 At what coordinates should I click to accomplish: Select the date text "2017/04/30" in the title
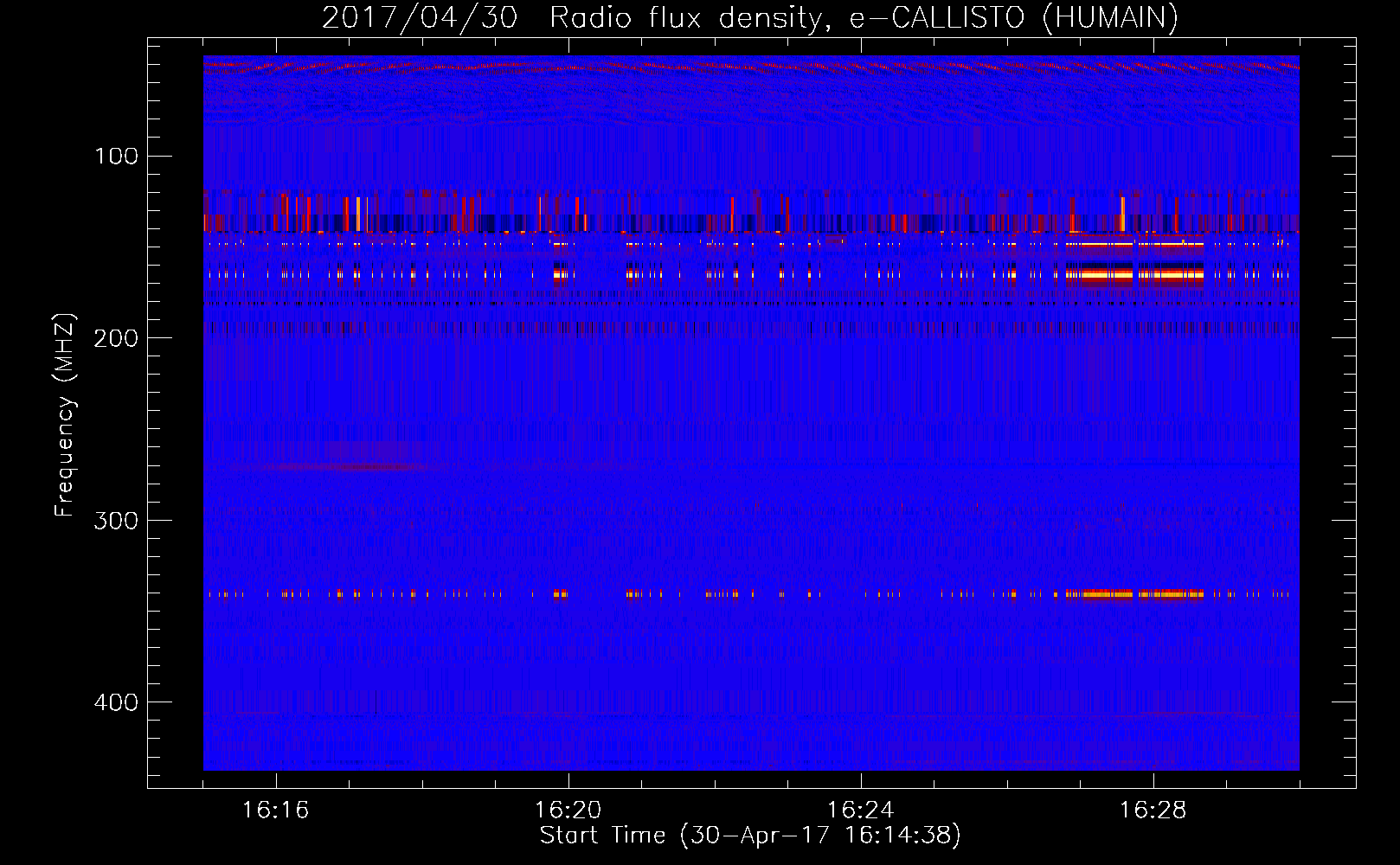click(420, 17)
